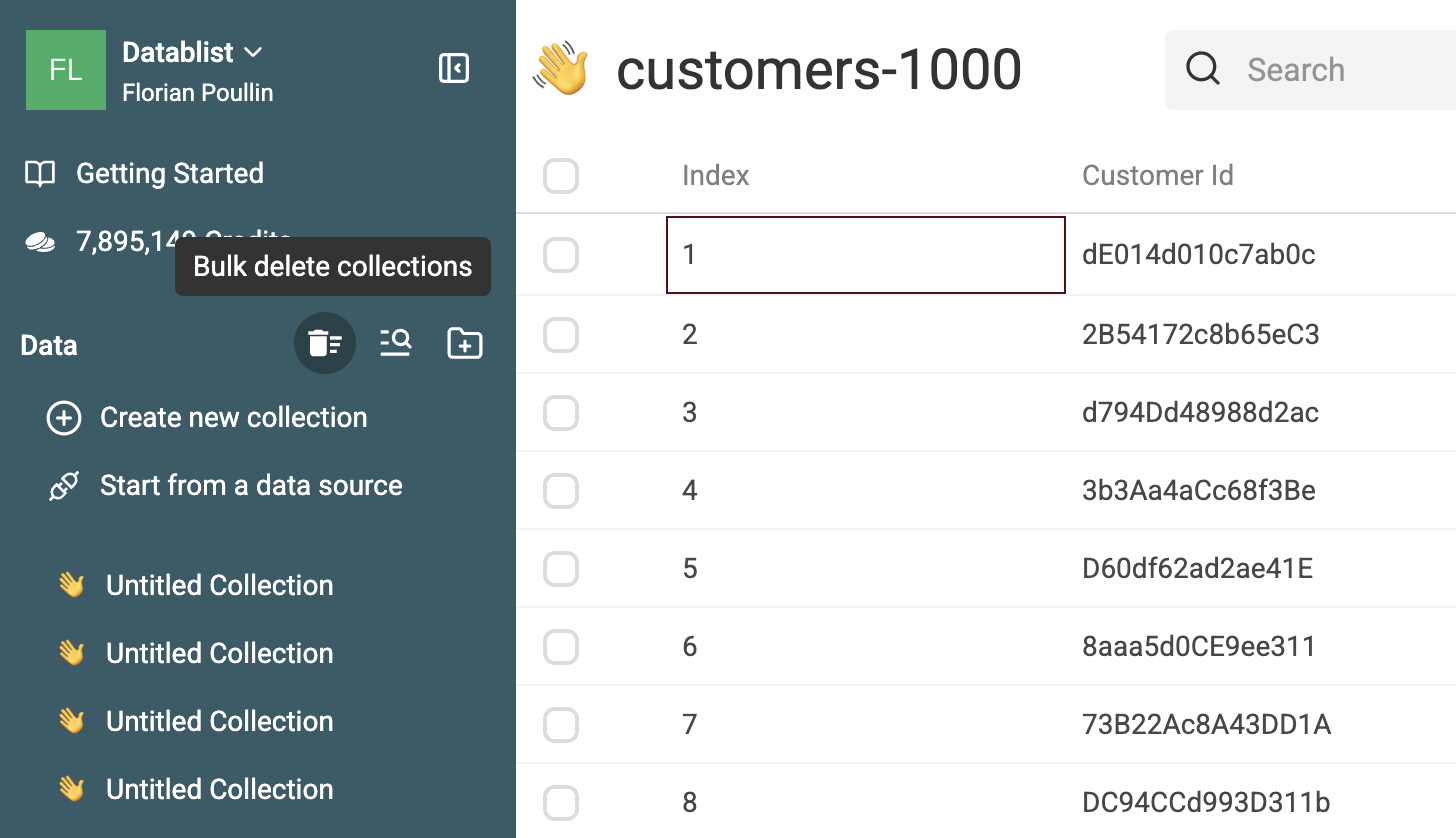Click customer id D60df62ad2ae41E
The height and width of the screenshot is (838, 1456).
pos(1198,568)
